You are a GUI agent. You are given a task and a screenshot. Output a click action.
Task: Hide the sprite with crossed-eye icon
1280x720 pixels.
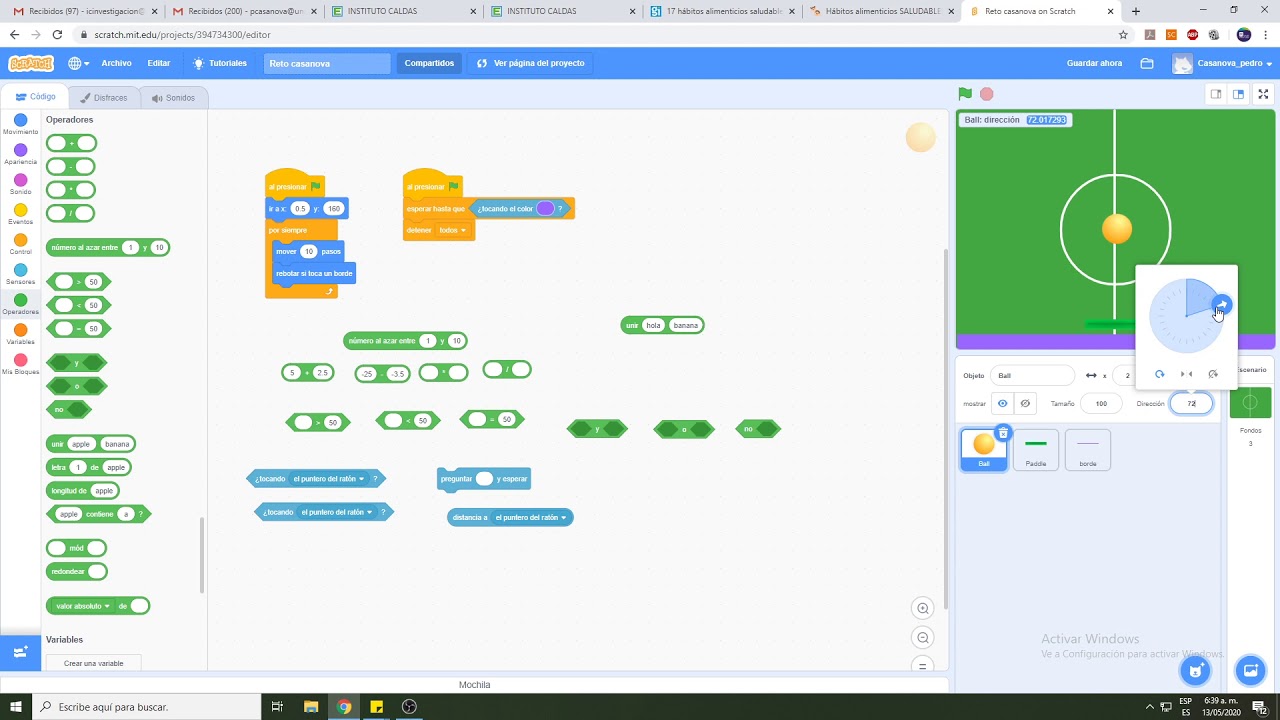click(x=1025, y=404)
